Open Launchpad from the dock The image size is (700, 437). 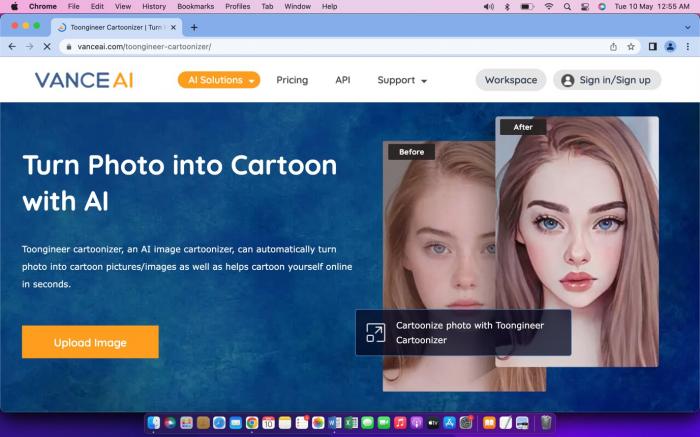(x=186, y=423)
